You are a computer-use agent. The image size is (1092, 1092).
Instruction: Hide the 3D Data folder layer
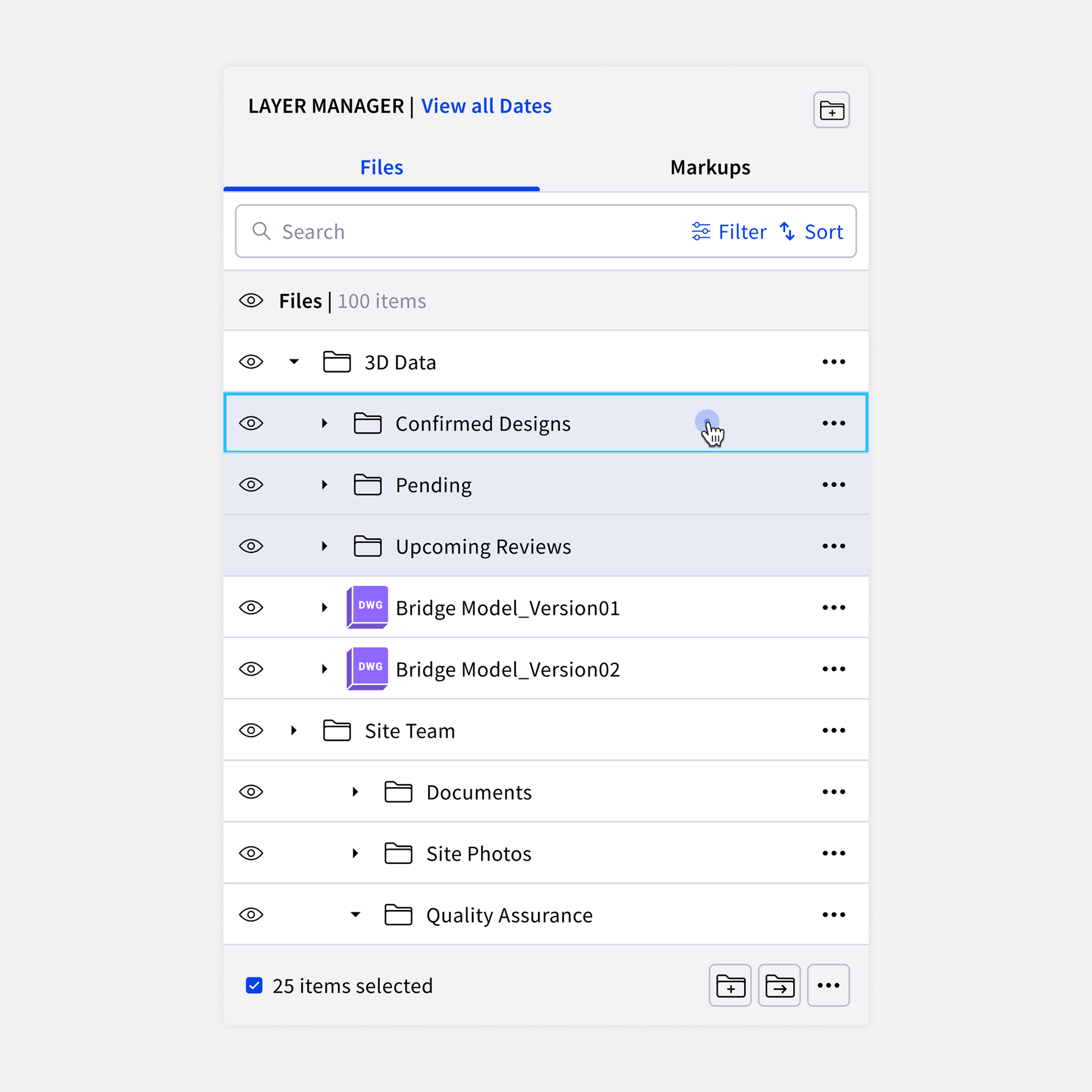(251, 362)
